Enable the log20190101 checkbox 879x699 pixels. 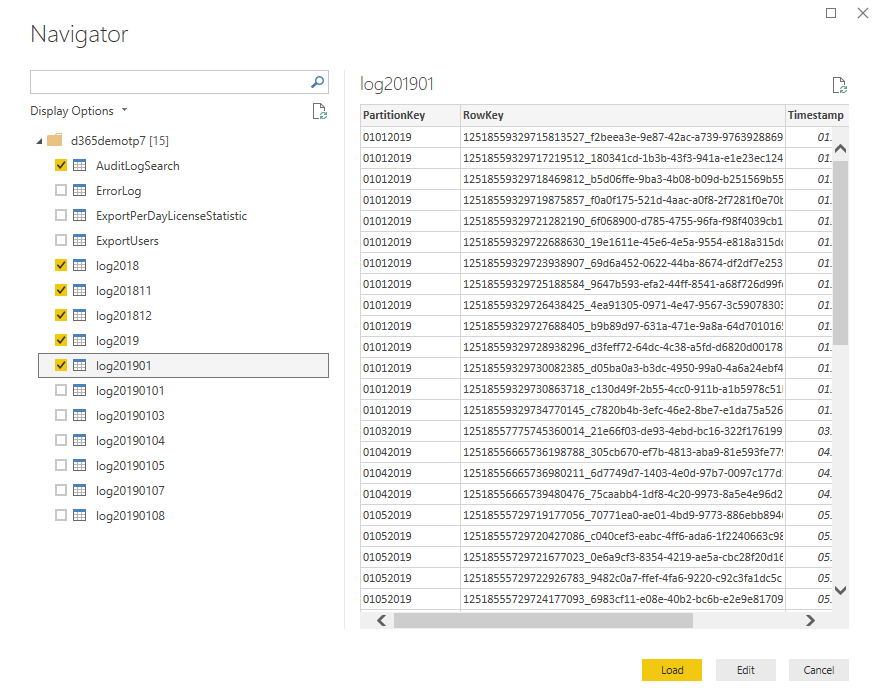61,390
